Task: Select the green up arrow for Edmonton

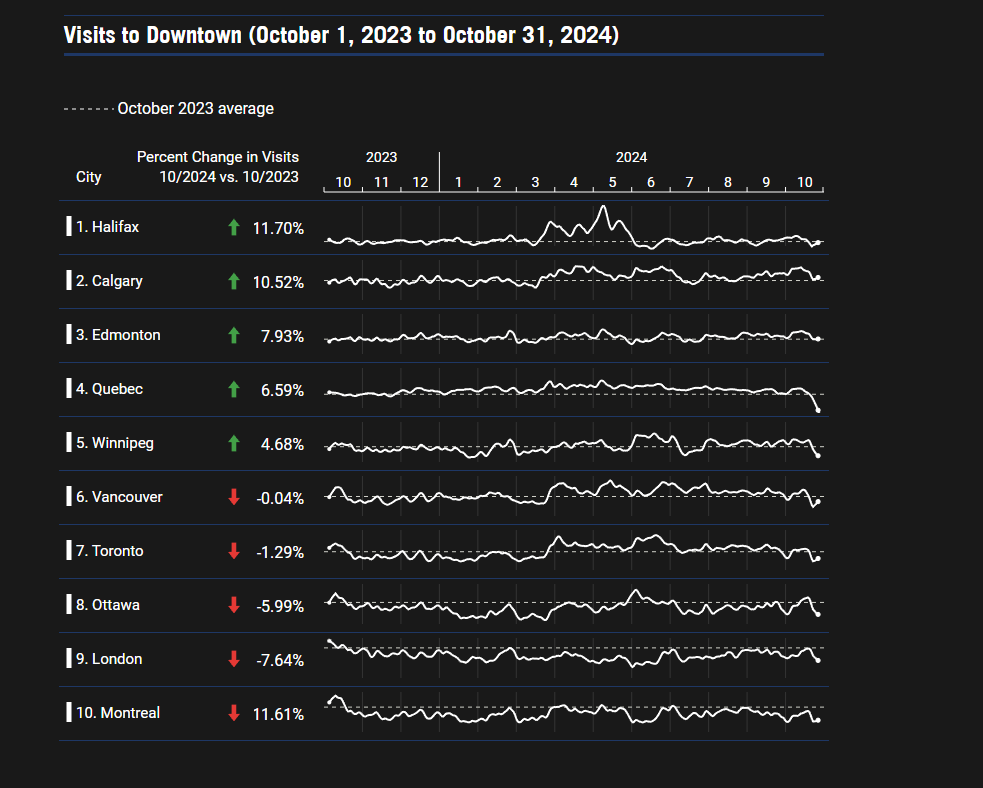Action: pyautogui.click(x=234, y=336)
